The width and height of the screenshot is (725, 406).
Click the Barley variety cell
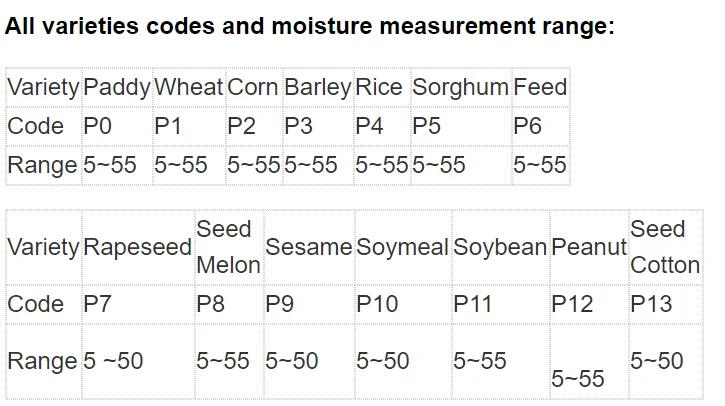pos(317,87)
